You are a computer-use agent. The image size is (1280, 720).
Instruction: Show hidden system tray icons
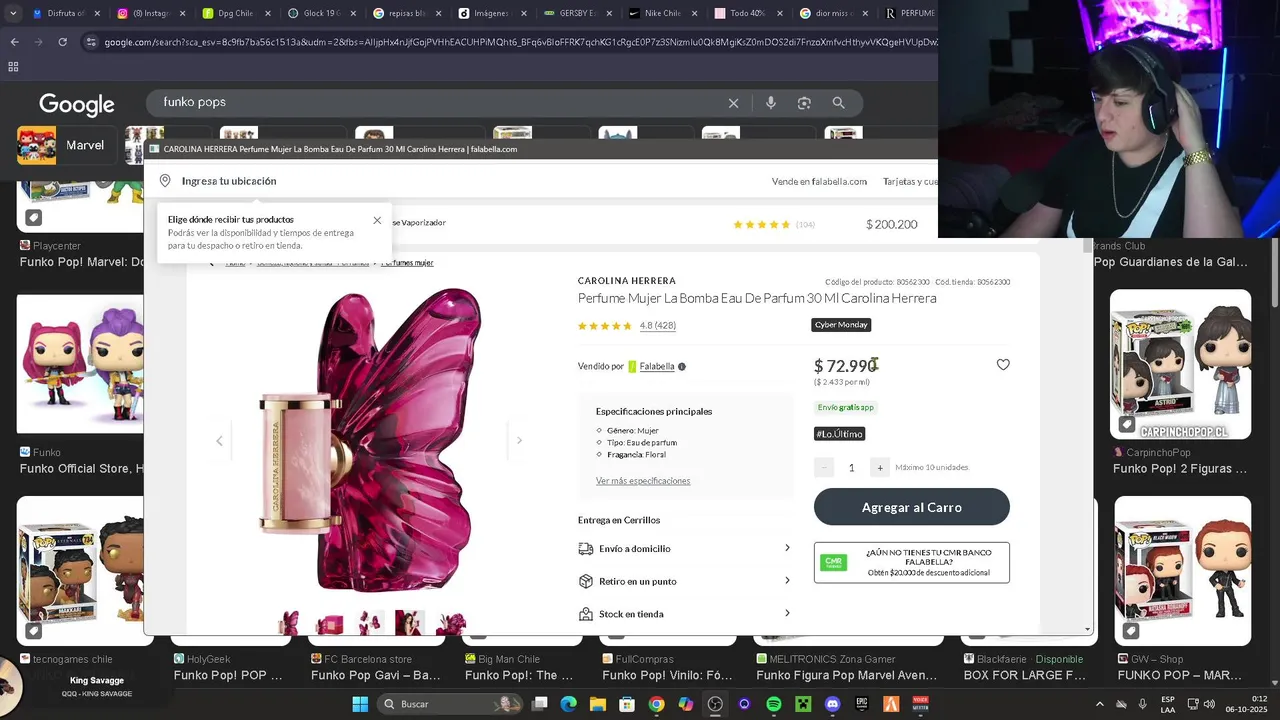(1099, 704)
